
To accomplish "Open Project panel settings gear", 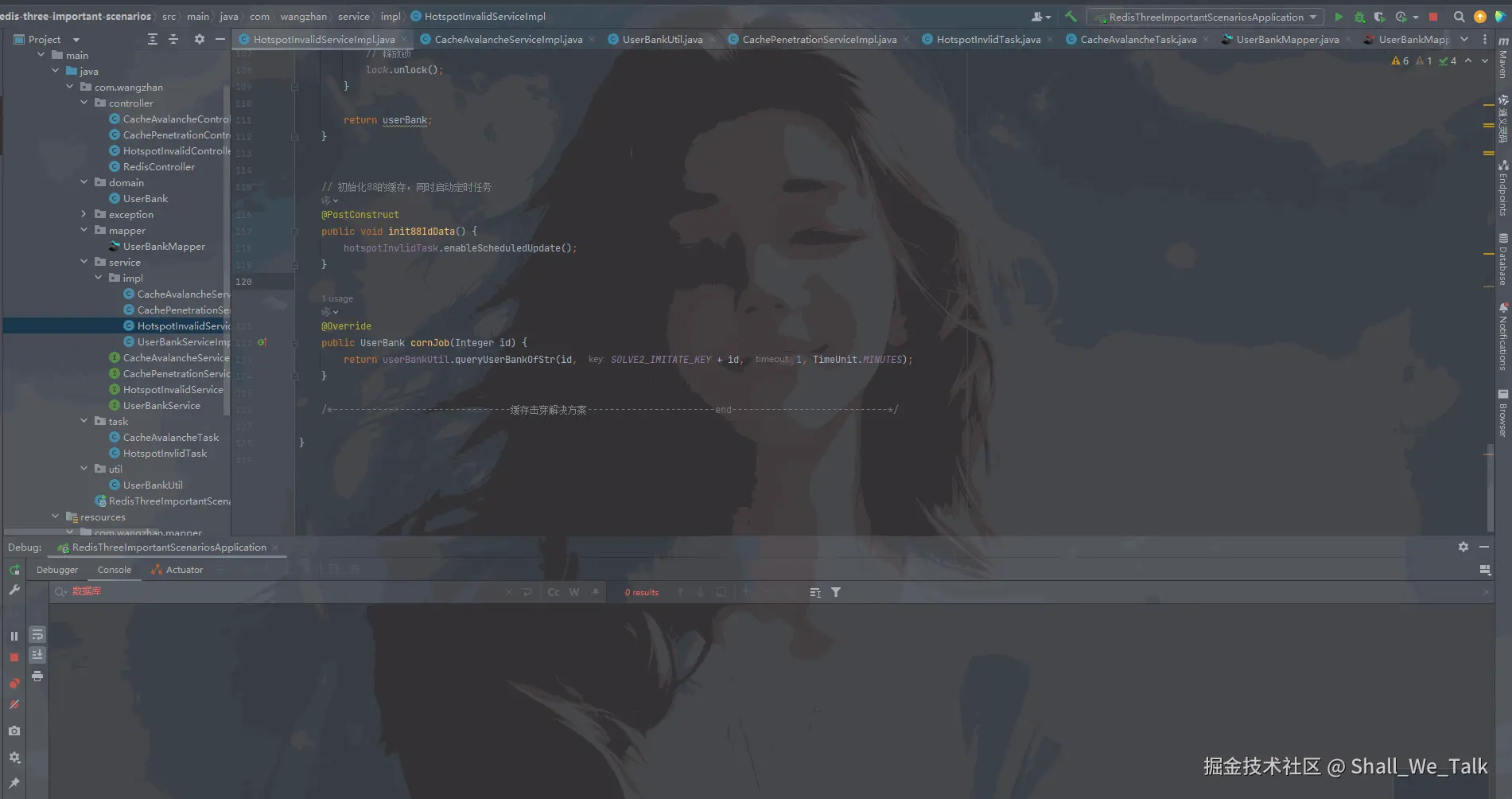I will click(199, 39).
